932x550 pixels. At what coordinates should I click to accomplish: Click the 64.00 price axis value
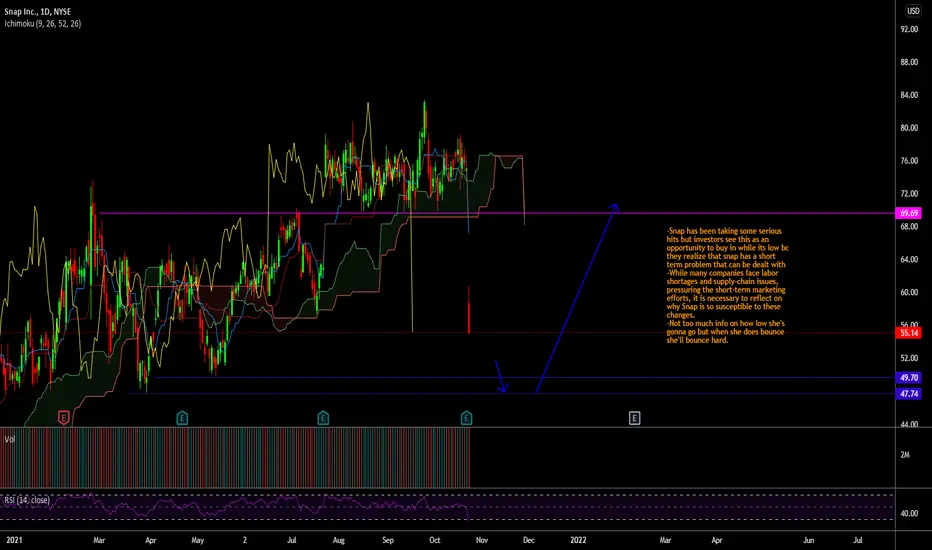909,260
